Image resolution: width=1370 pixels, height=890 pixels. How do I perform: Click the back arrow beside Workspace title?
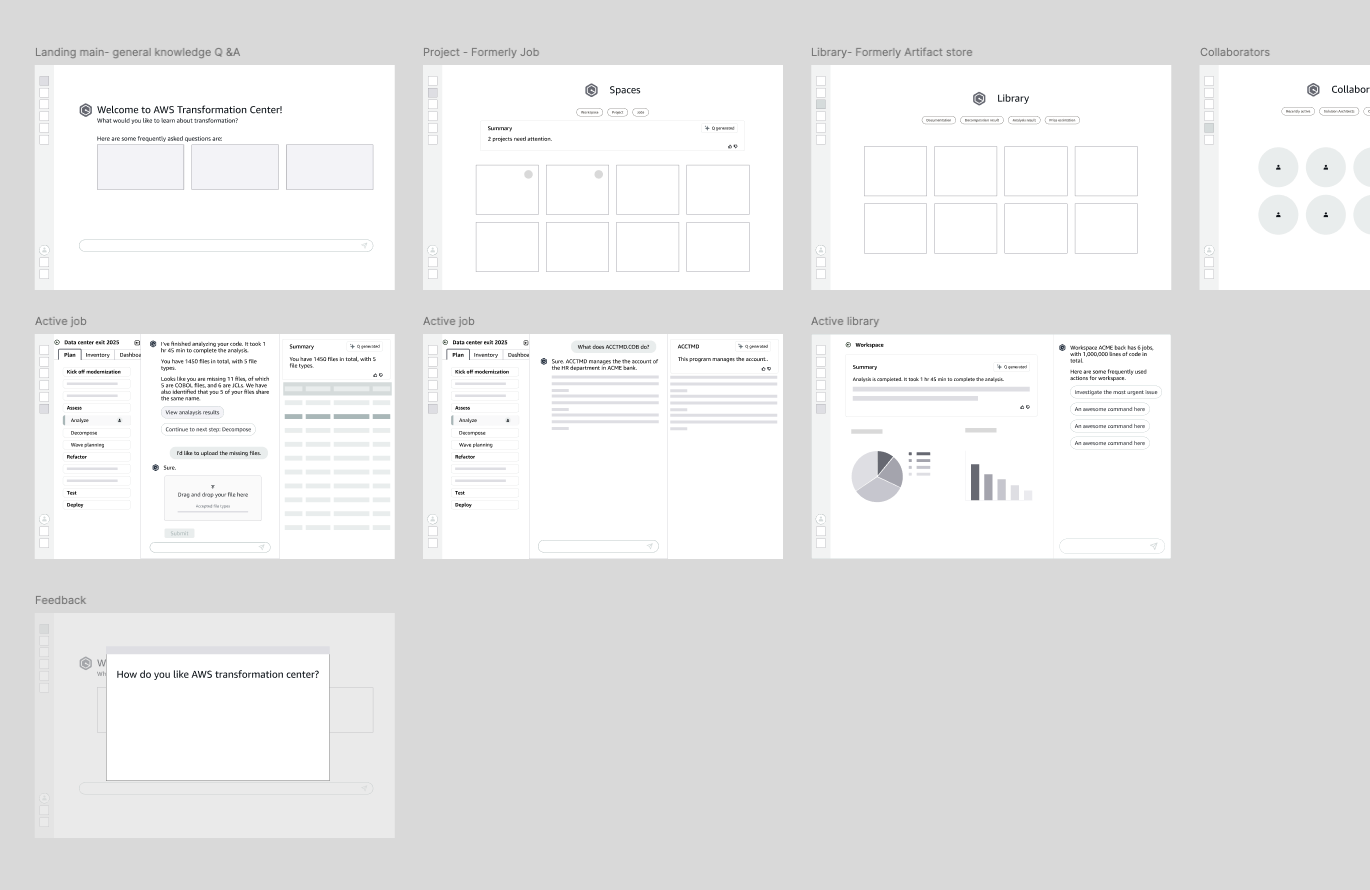pyautogui.click(x=848, y=345)
